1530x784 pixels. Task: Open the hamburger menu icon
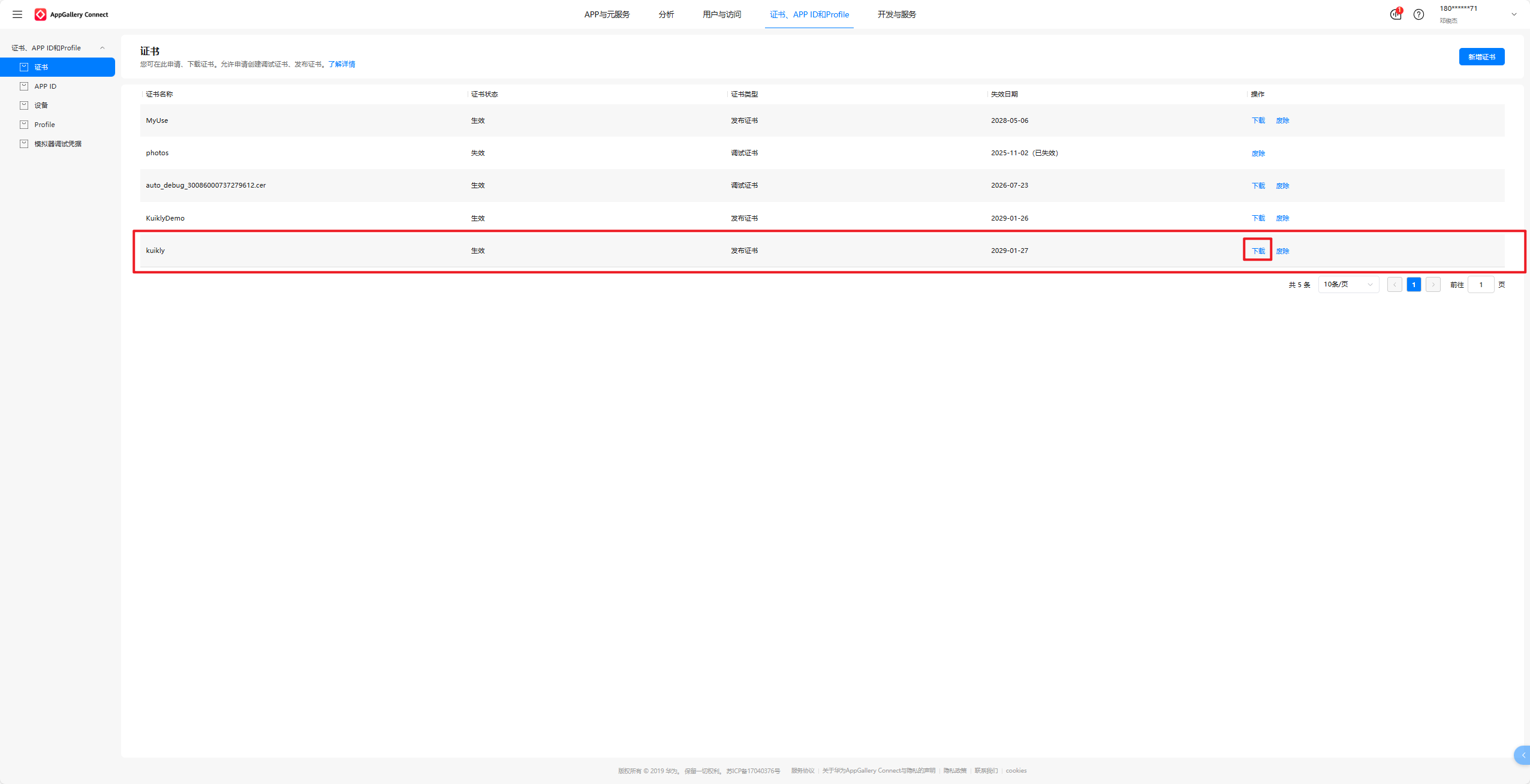[17, 14]
